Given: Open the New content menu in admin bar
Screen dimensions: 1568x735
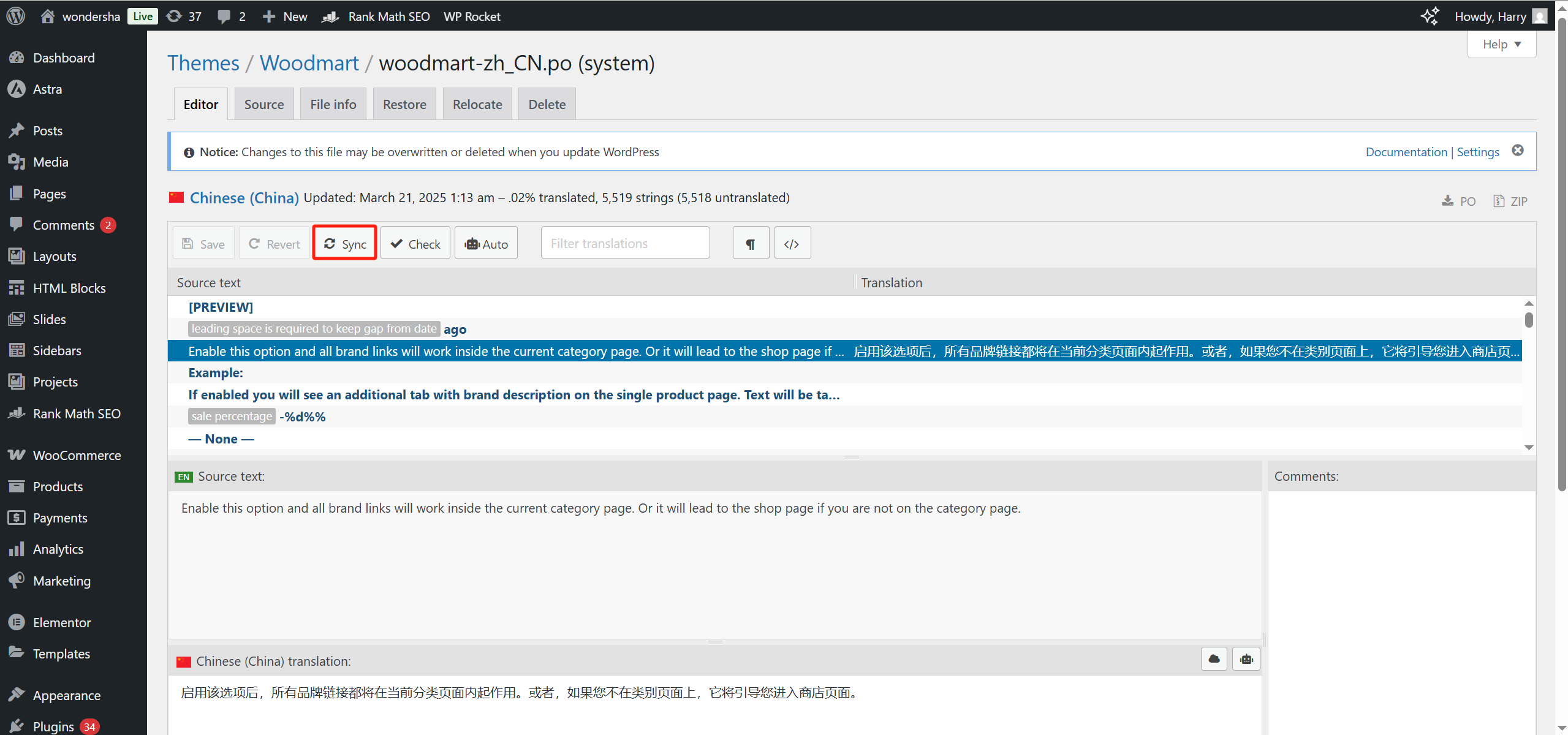Looking at the screenshot, I should [286, 17].
